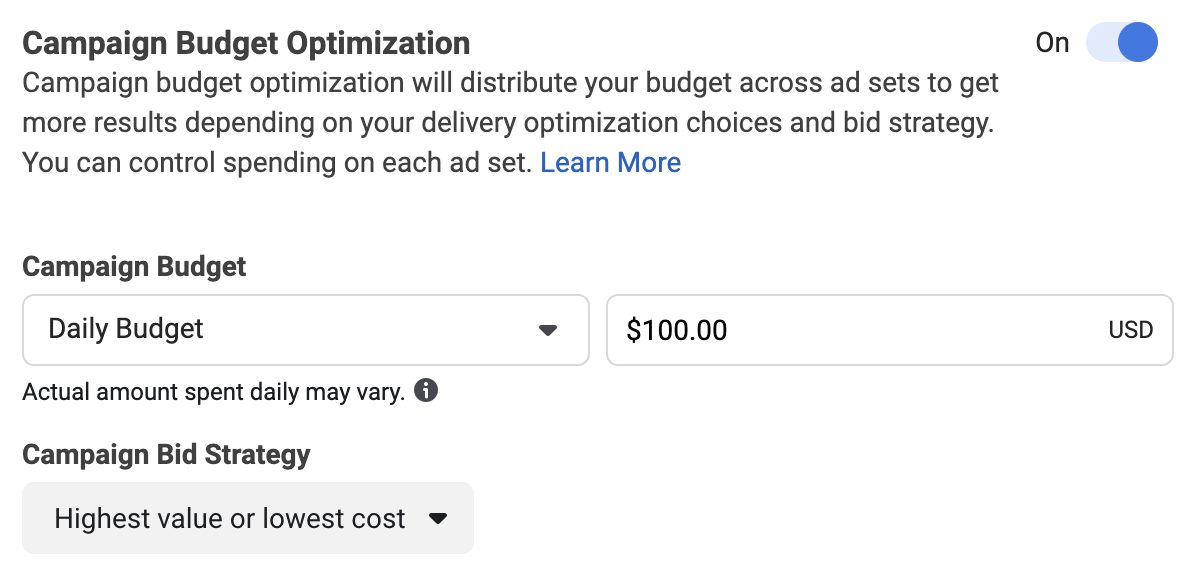Click the light blue track of the On switch

pyautogui.click(x=1101, y=42)
